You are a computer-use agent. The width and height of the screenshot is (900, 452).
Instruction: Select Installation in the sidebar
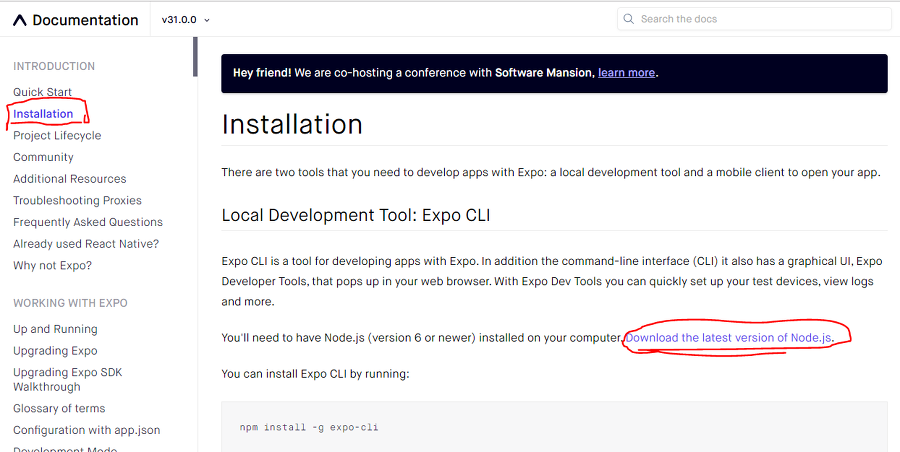[x=43, y=114]
